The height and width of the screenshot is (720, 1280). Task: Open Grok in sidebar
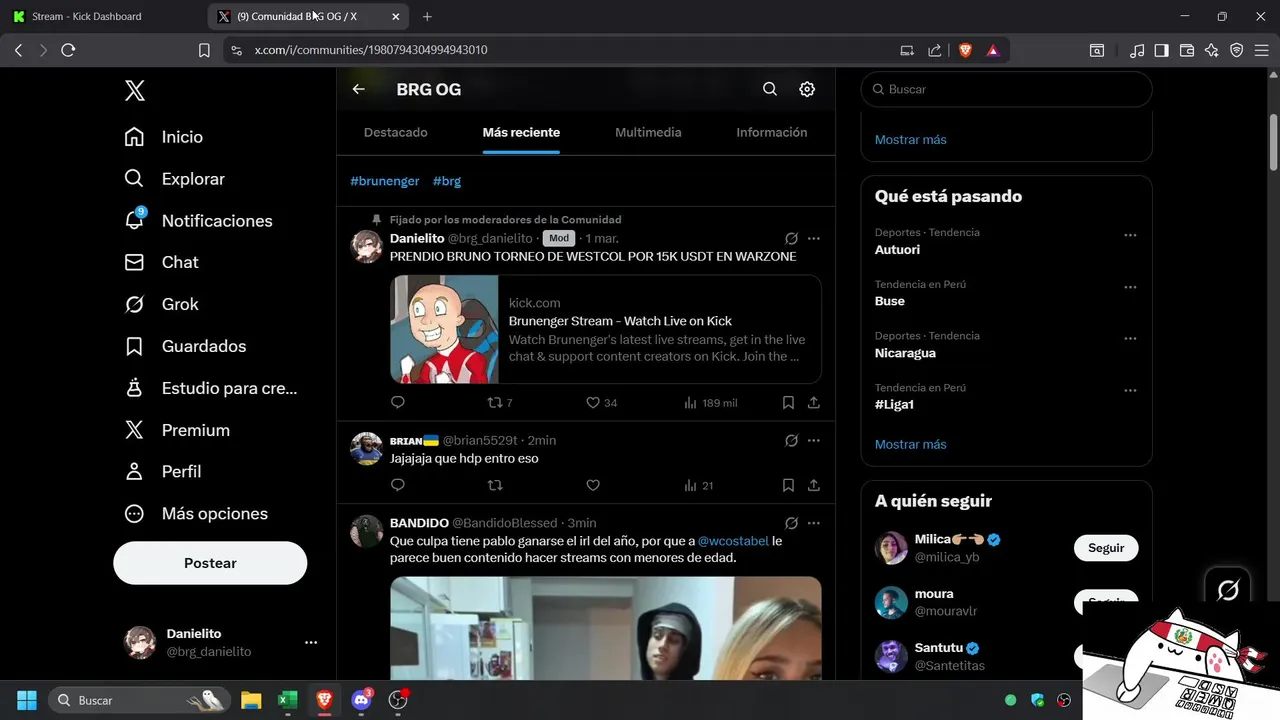click(161, 304)
